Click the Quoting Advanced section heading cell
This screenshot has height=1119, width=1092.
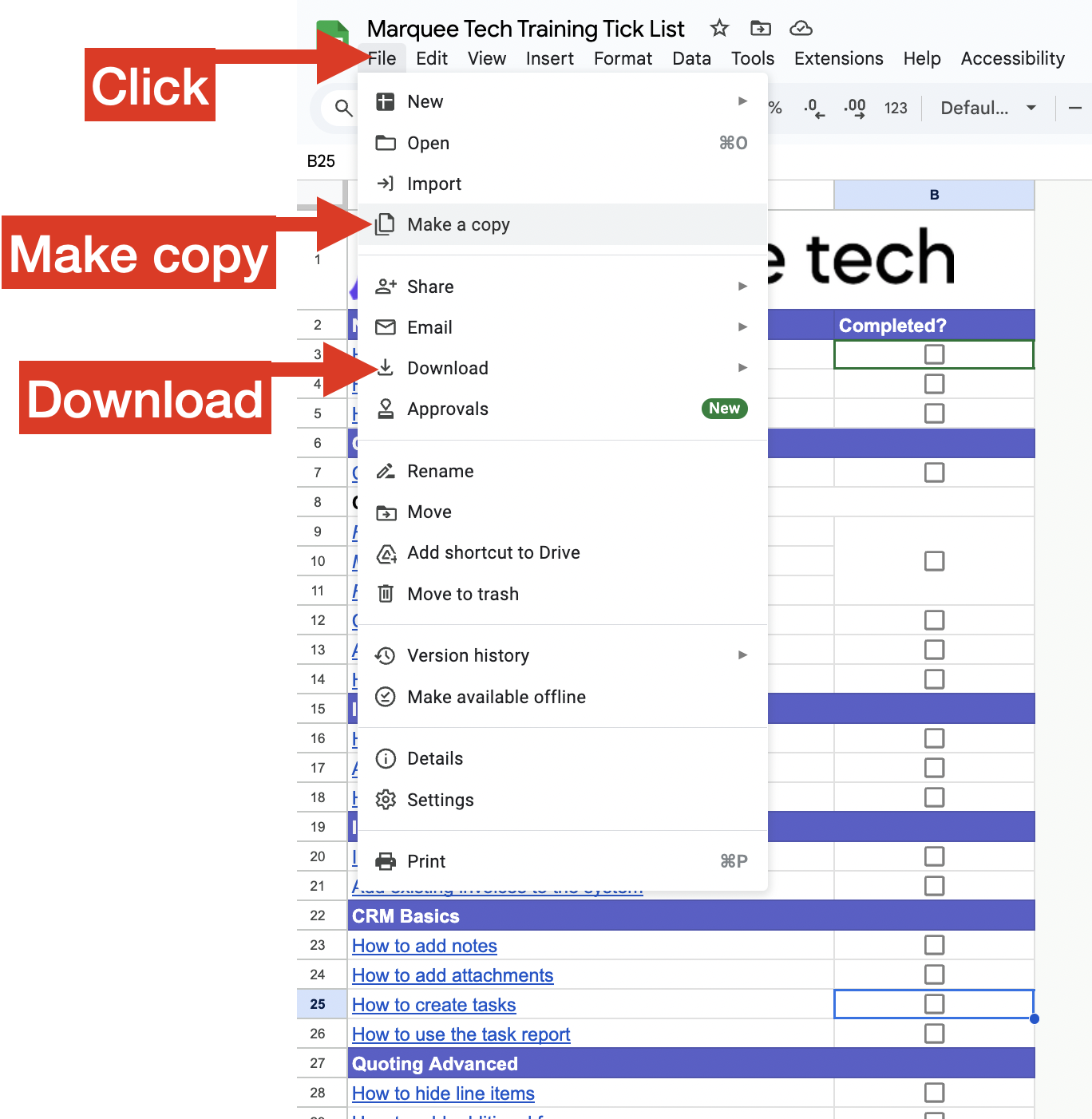click(x=691, y=1063)
